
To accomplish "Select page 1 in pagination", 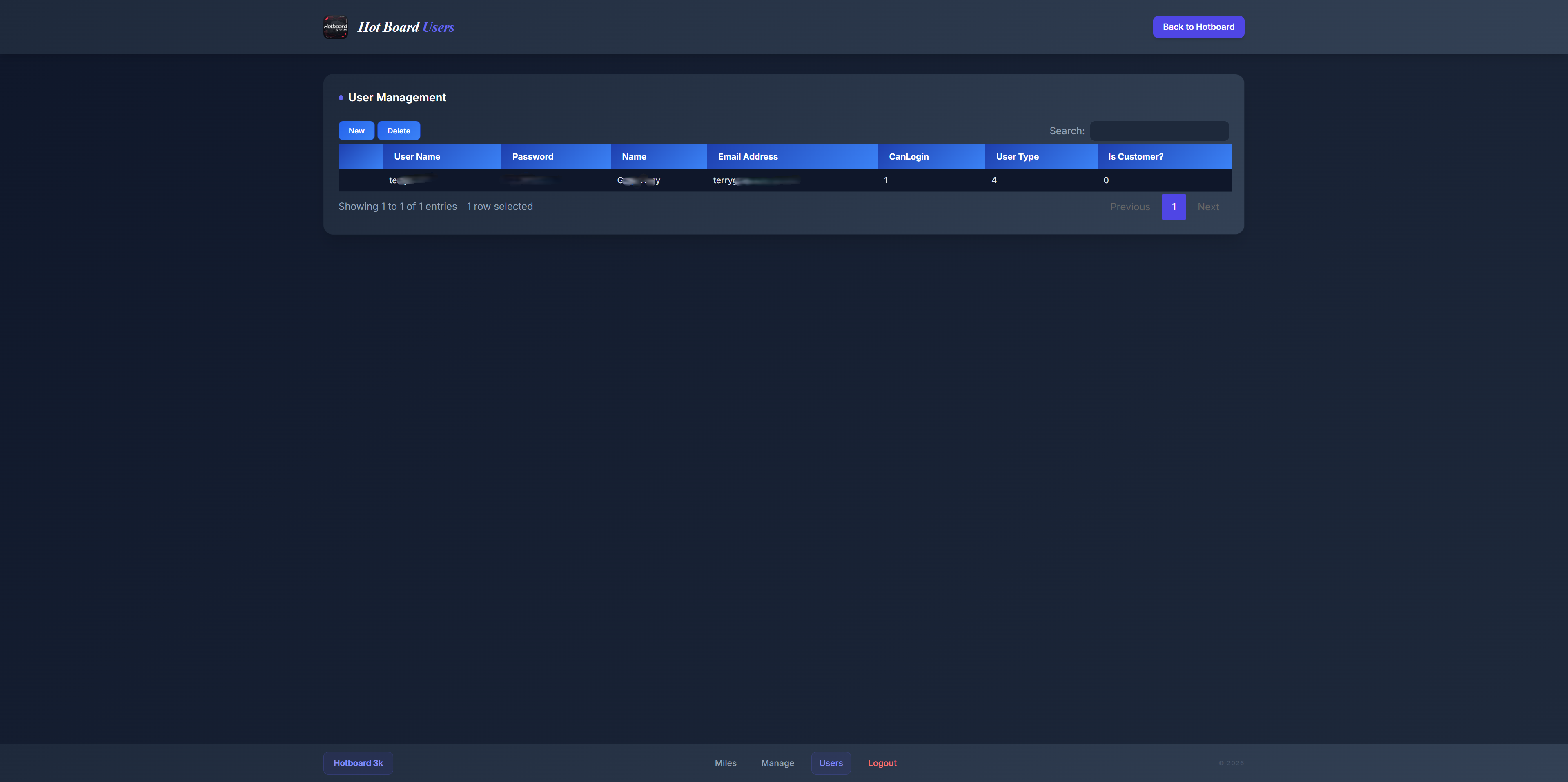I will pos(1174,207).
